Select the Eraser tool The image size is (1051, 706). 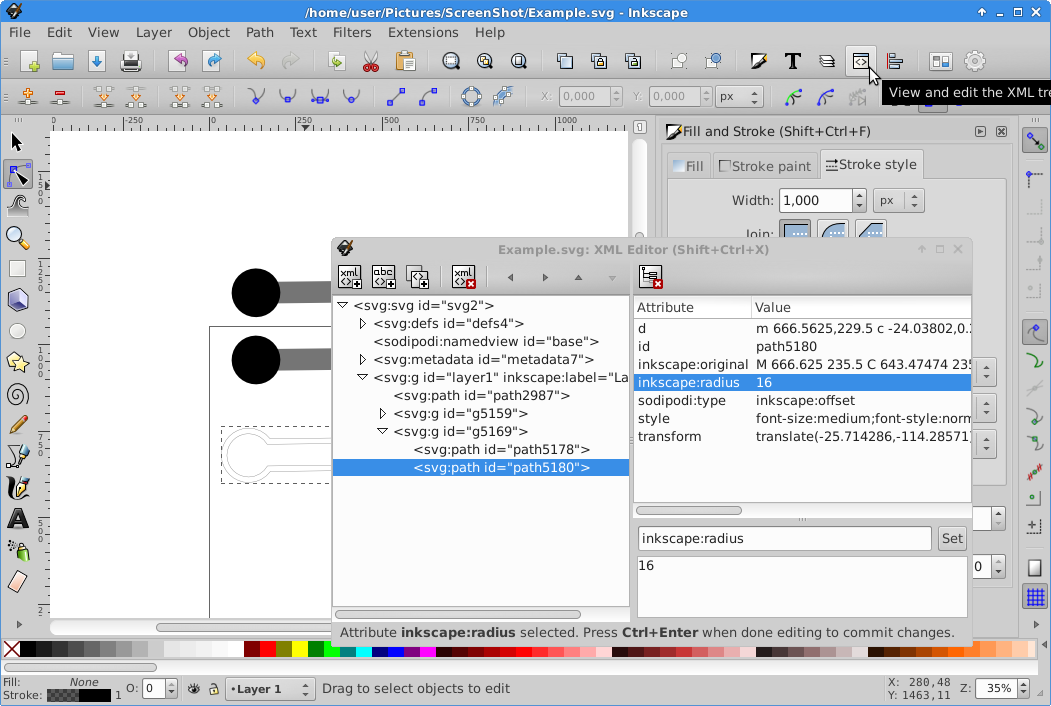click(17, 581)
